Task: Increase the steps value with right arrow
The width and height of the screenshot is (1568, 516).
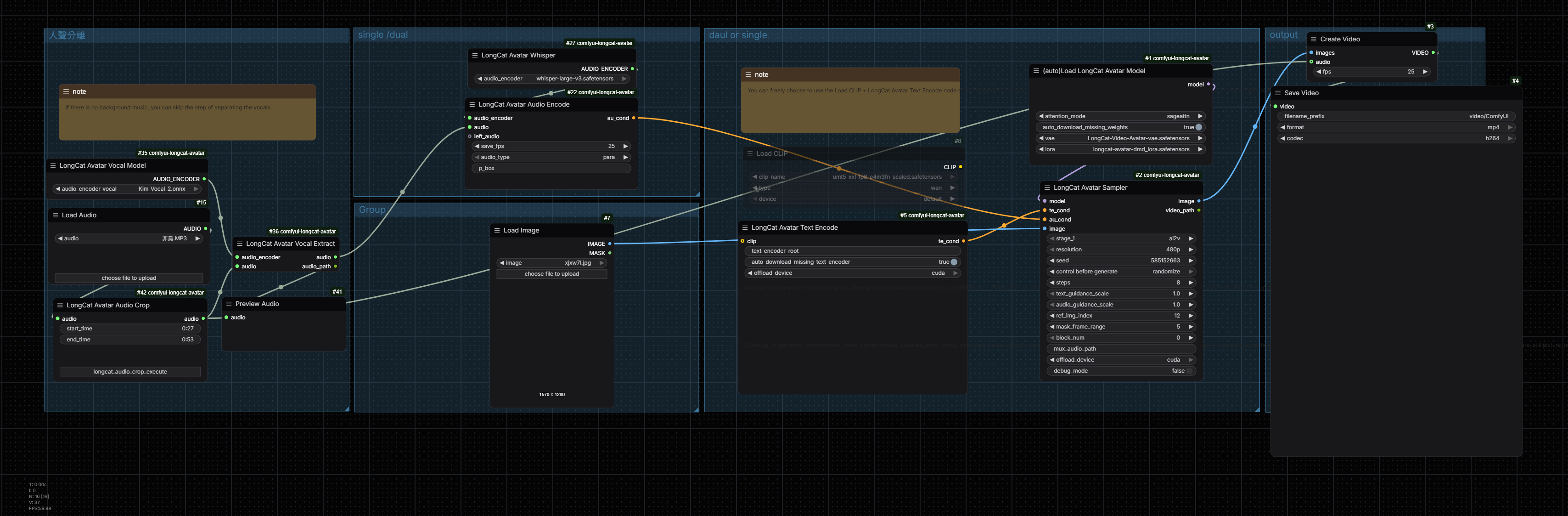Action: click(1191, 283)
